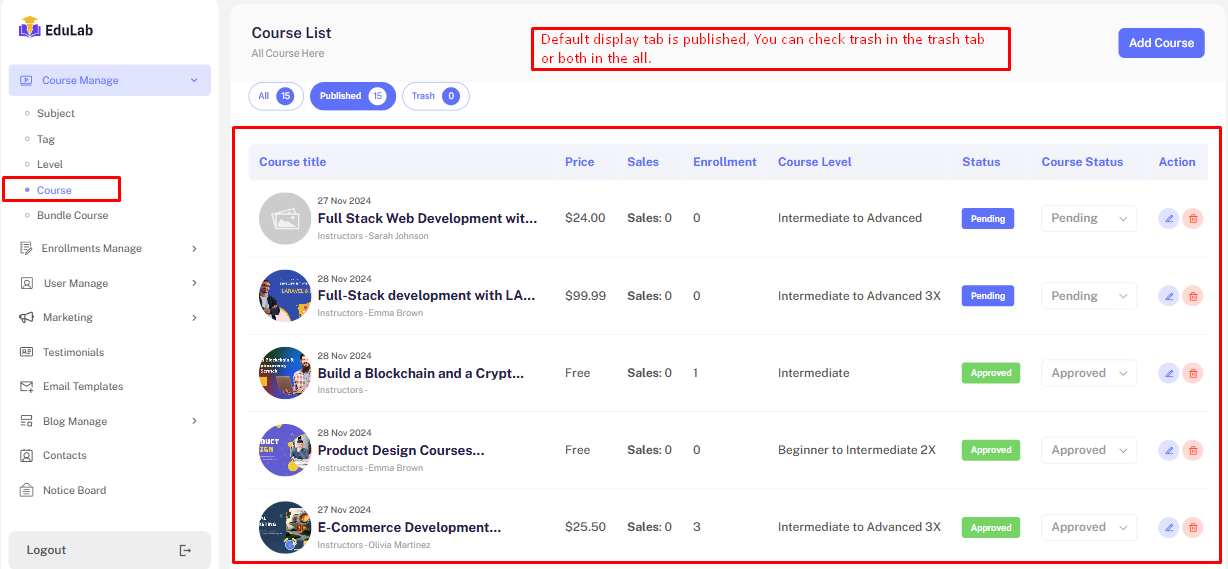Click the EduLab logo icon
Screen dimensions: 1228x569
point(29,29)
